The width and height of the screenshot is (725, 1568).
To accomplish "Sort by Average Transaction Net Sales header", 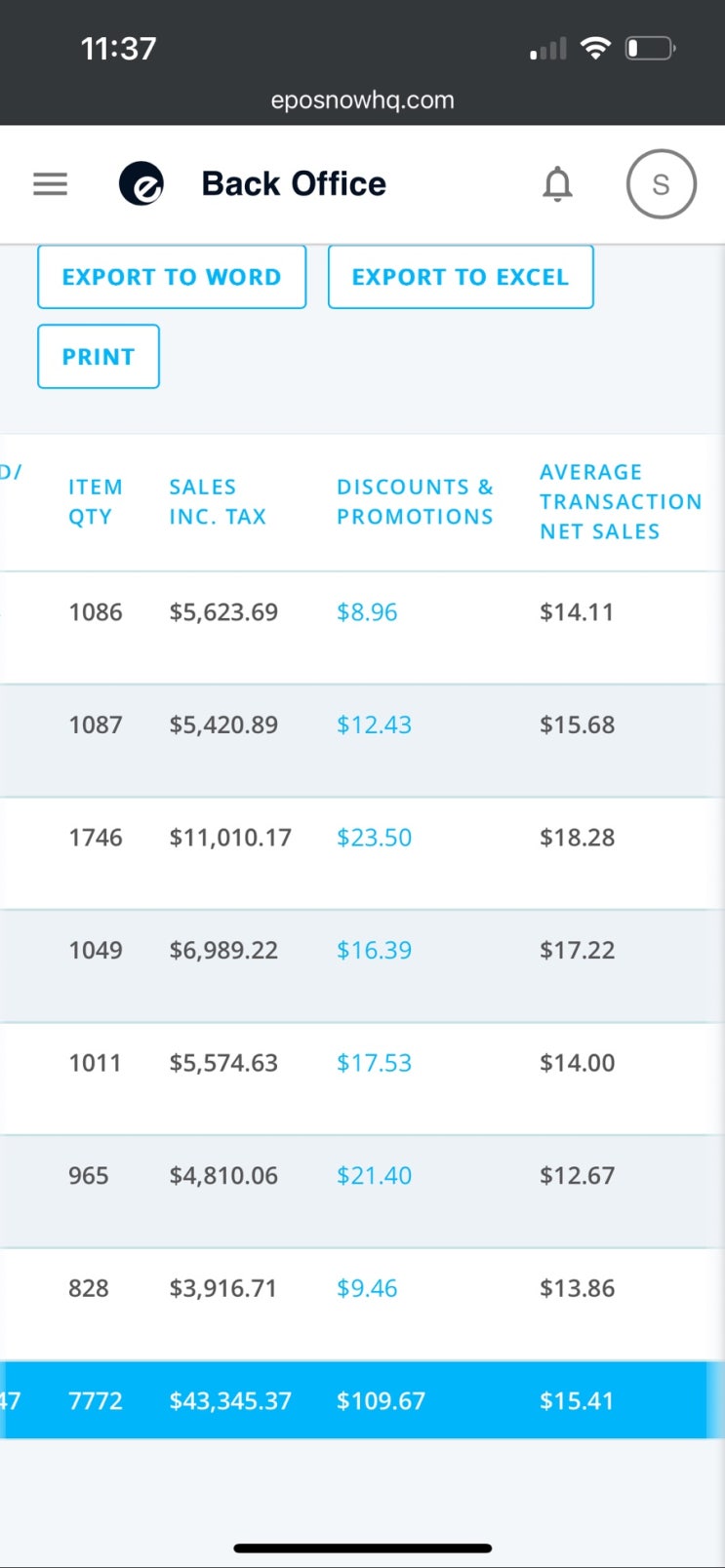I will tap(621, 501).
